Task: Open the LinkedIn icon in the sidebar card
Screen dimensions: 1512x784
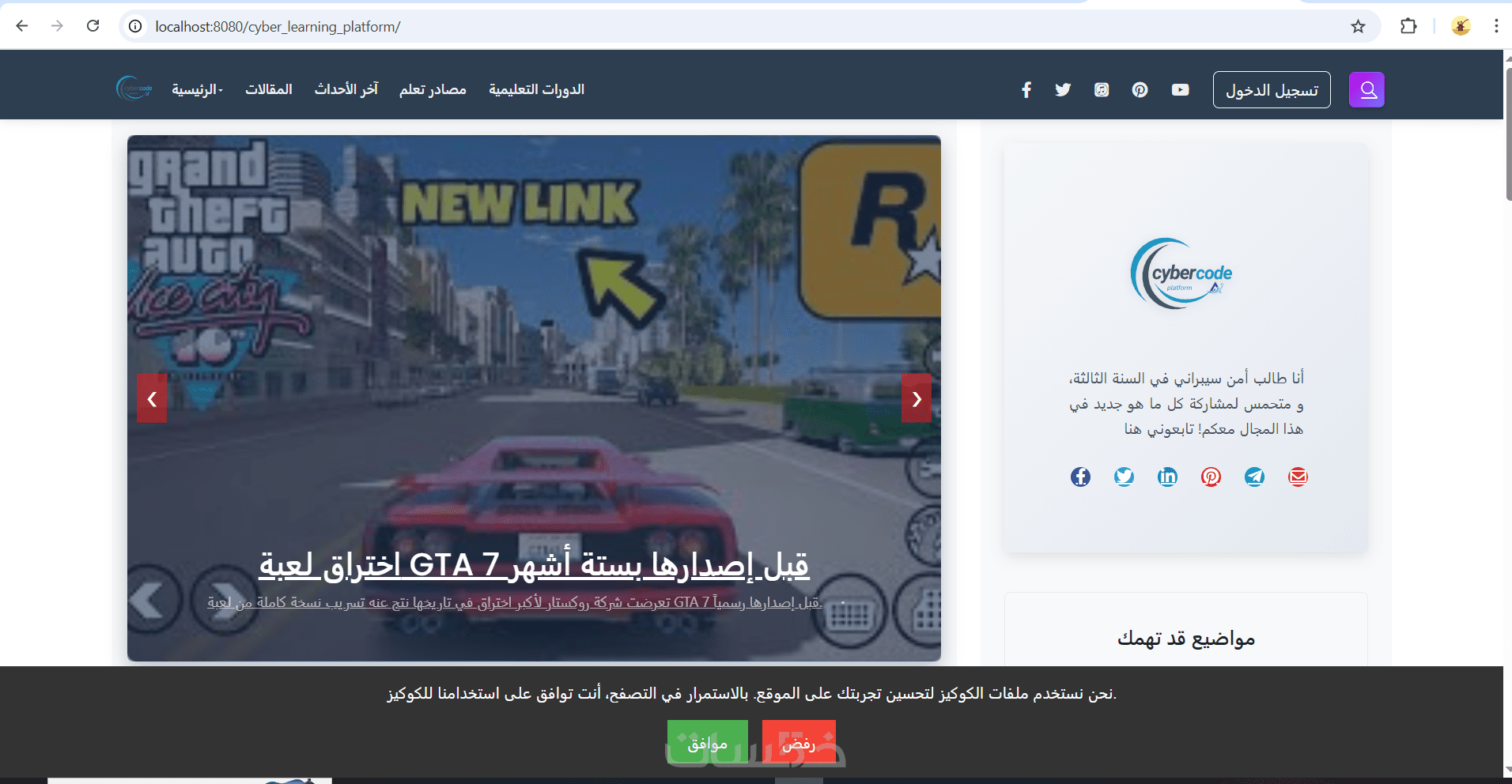Action: tap(1167, 477)
